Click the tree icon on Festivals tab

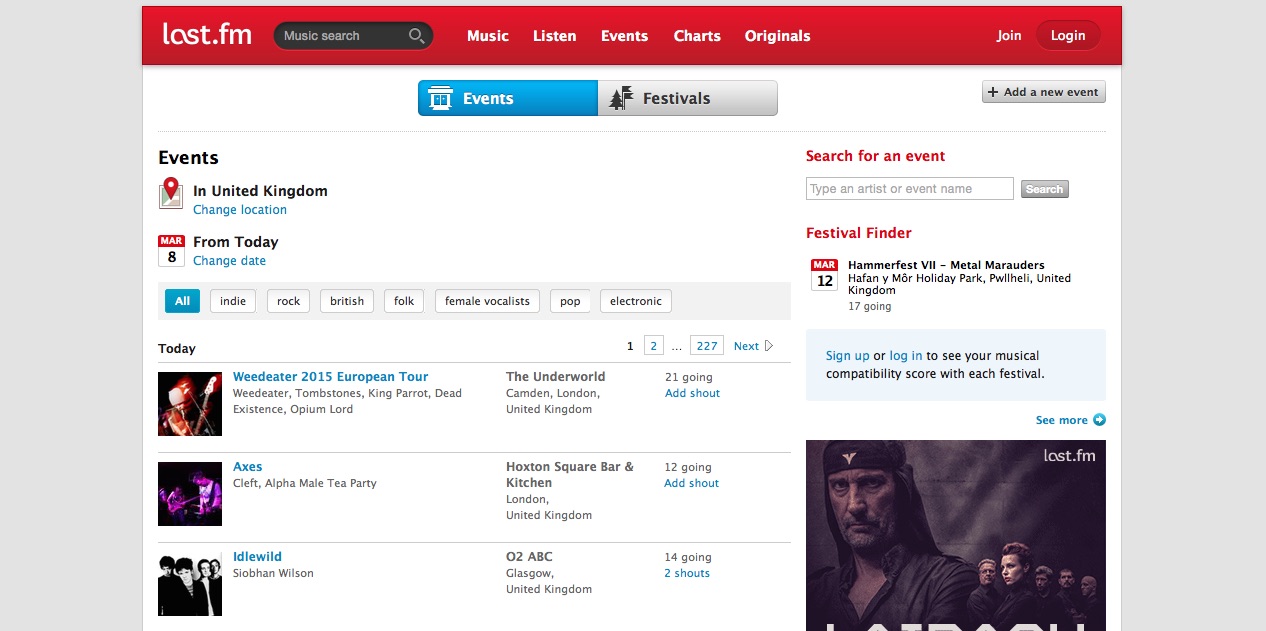click(621, 98)
